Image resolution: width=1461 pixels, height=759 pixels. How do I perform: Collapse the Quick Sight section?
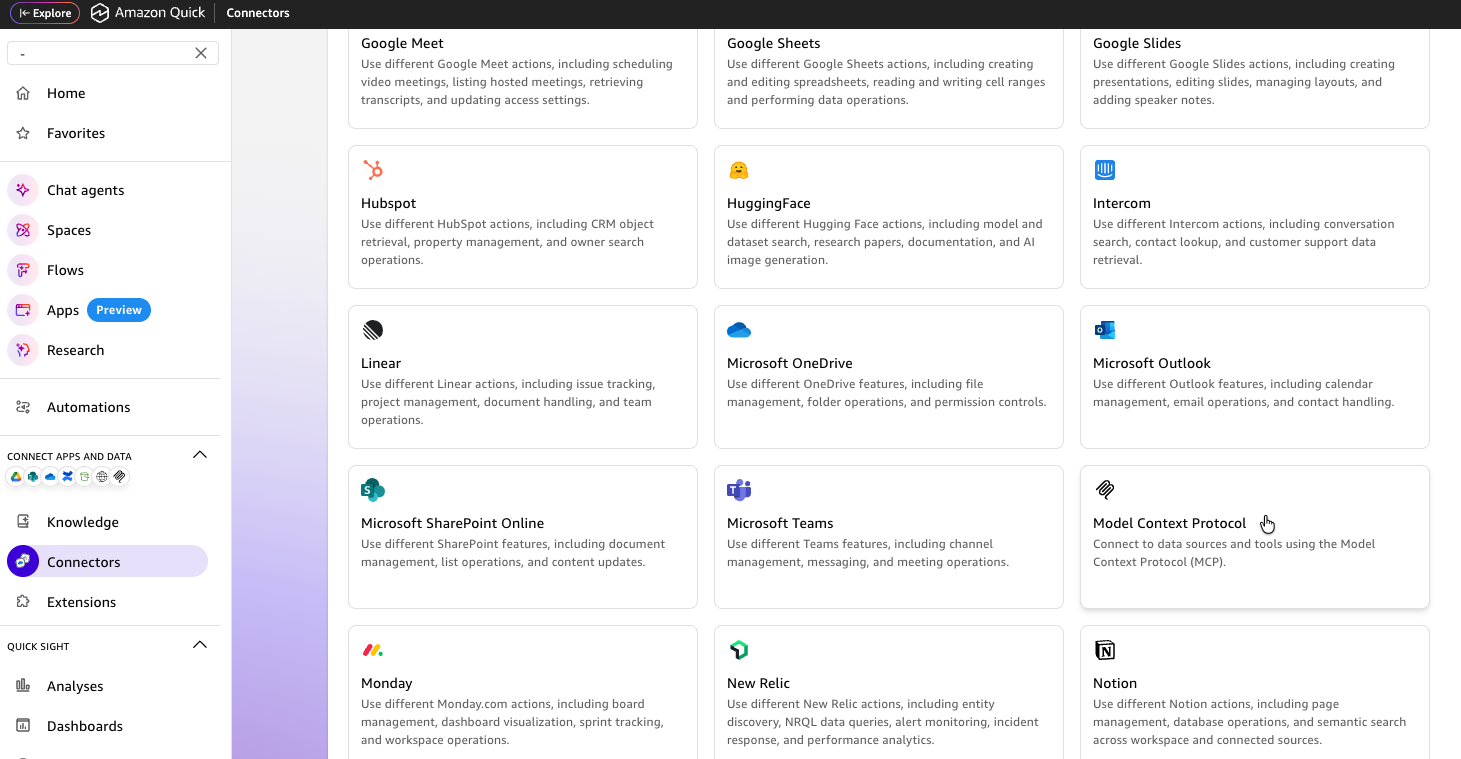(x=200, y=645)
